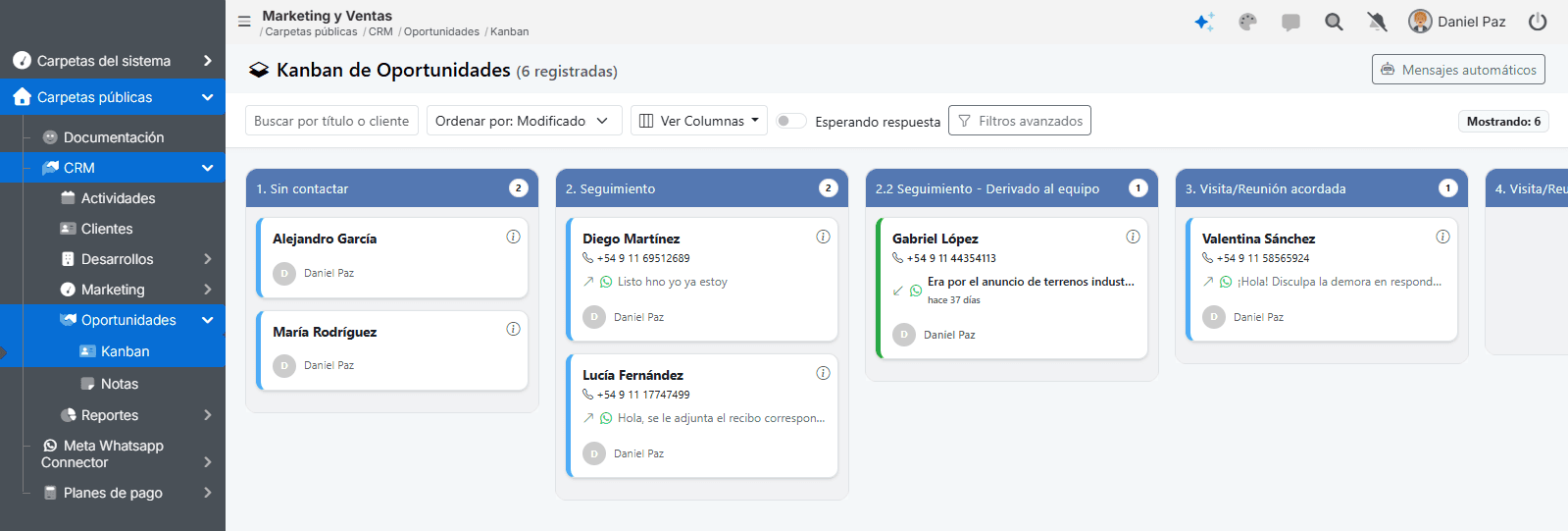Toggle the hamburger menu icon
Image resolution: width=1568 pixels, height=531 pixels.
click(x=244, y=22)
